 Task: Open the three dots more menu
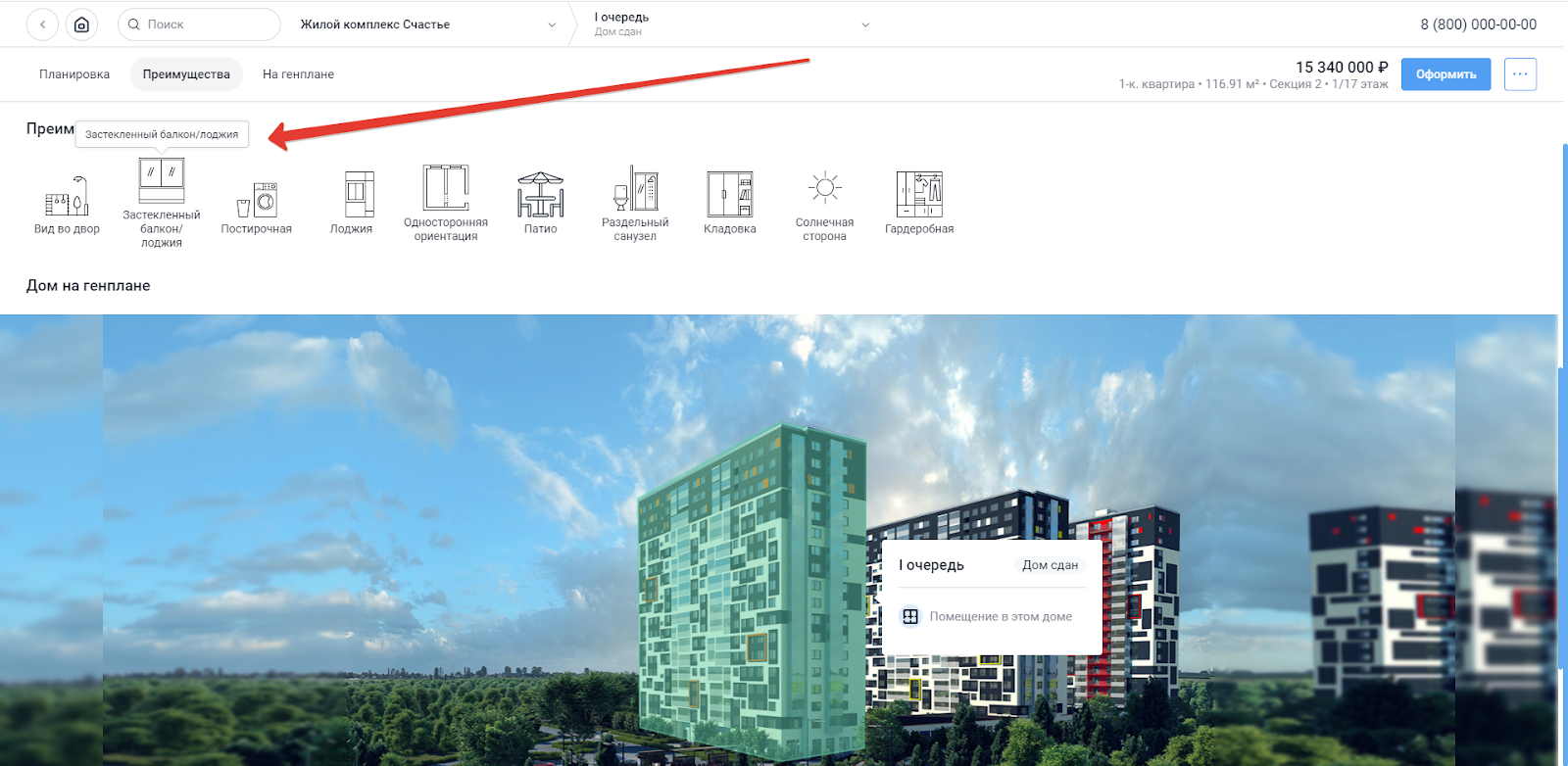click(x=1520, y=74)
